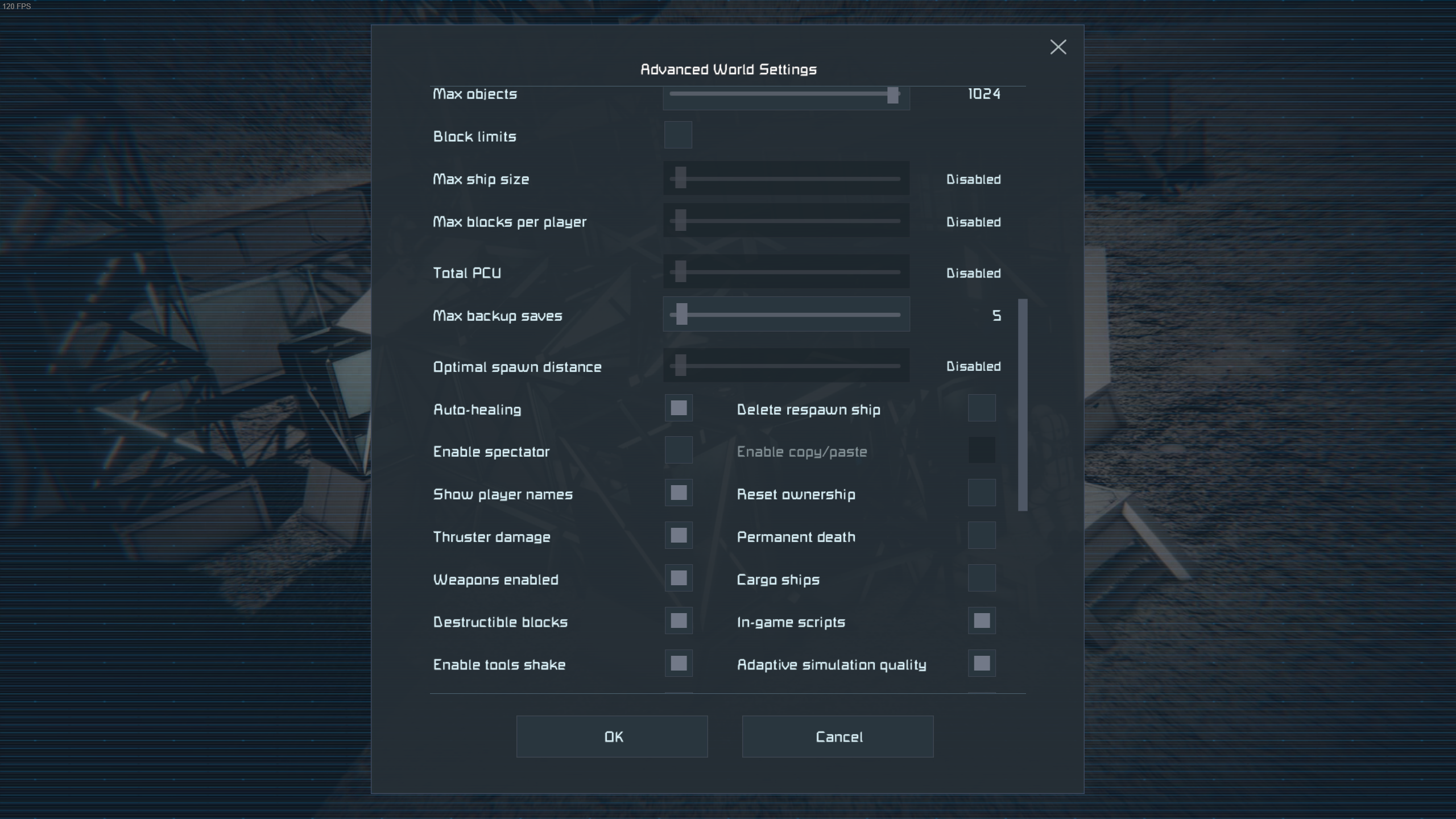The image size is (1456, 819).
Task: Toggle the Auto-healing checkbox
Action: pyautogui.click(x=679, y=408)
